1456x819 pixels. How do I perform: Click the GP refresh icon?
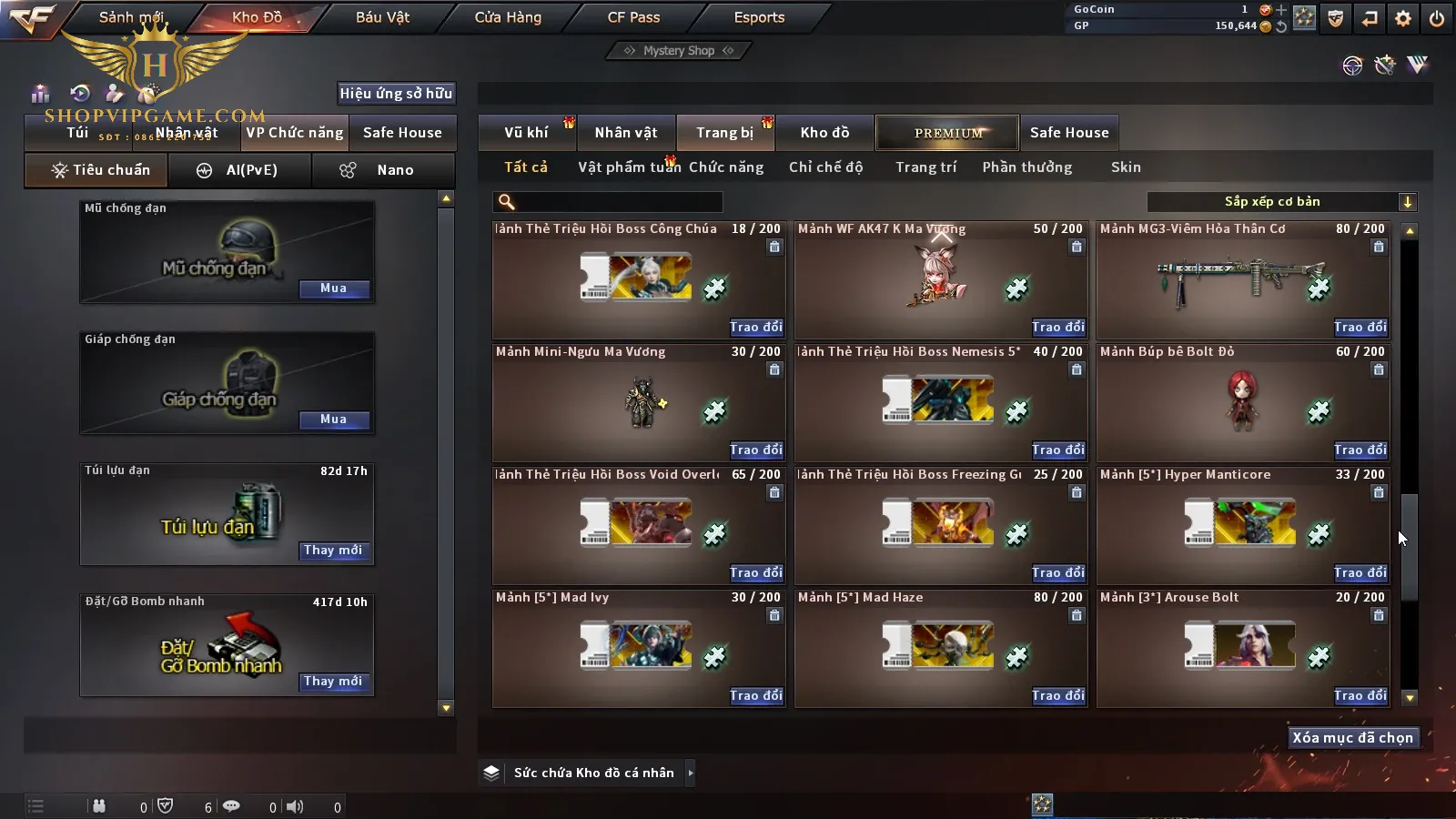click(1281, 26)
